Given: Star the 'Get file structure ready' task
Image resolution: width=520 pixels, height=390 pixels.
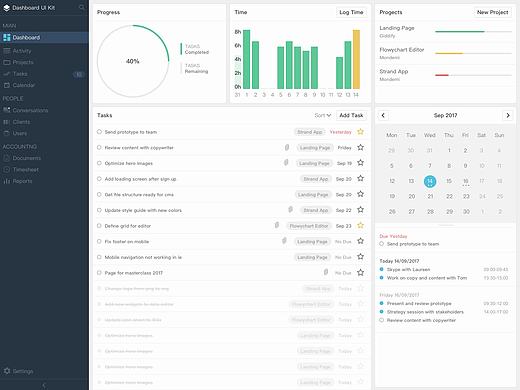Looking at the screenshot, I should tap(360, 194).
